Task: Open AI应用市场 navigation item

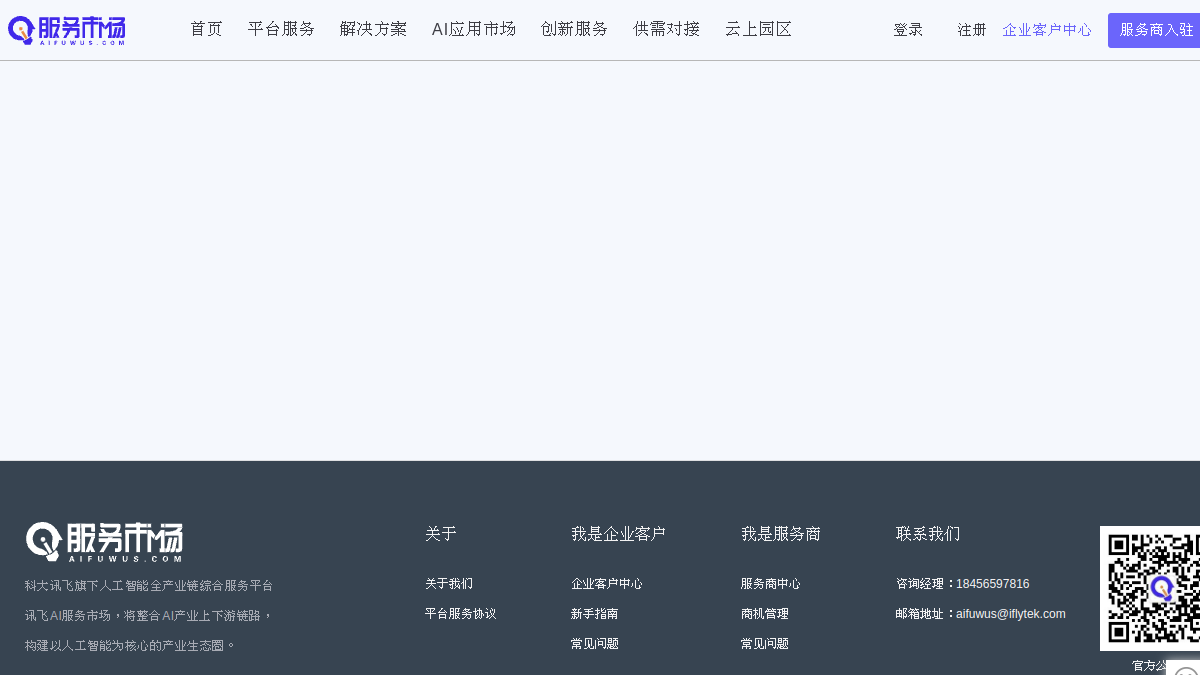Action: click(474, 29)
